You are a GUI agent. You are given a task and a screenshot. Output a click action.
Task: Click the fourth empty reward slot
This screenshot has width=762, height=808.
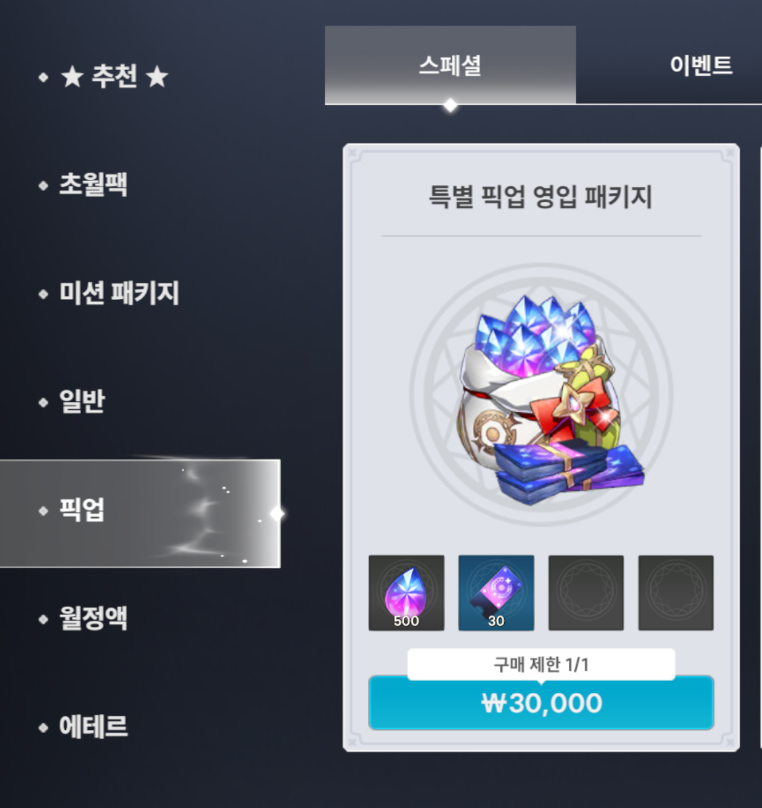676,593
